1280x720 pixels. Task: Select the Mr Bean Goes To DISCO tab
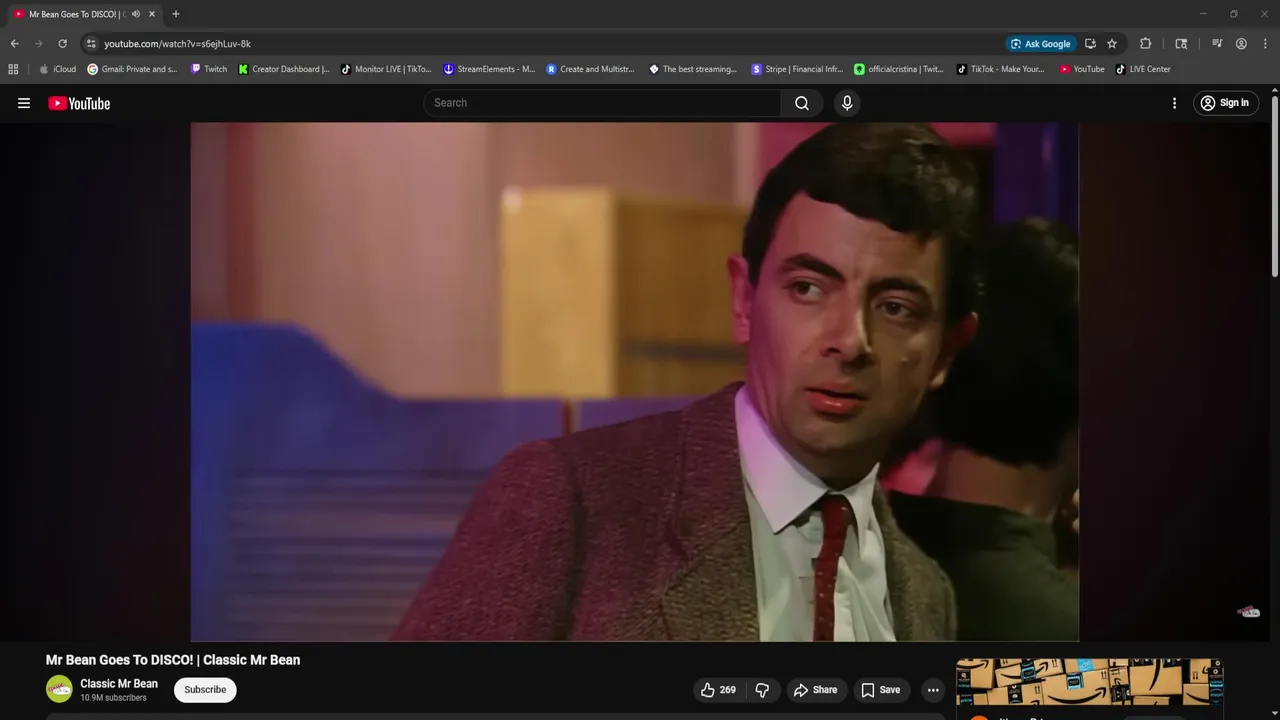[x=76, y=14]
